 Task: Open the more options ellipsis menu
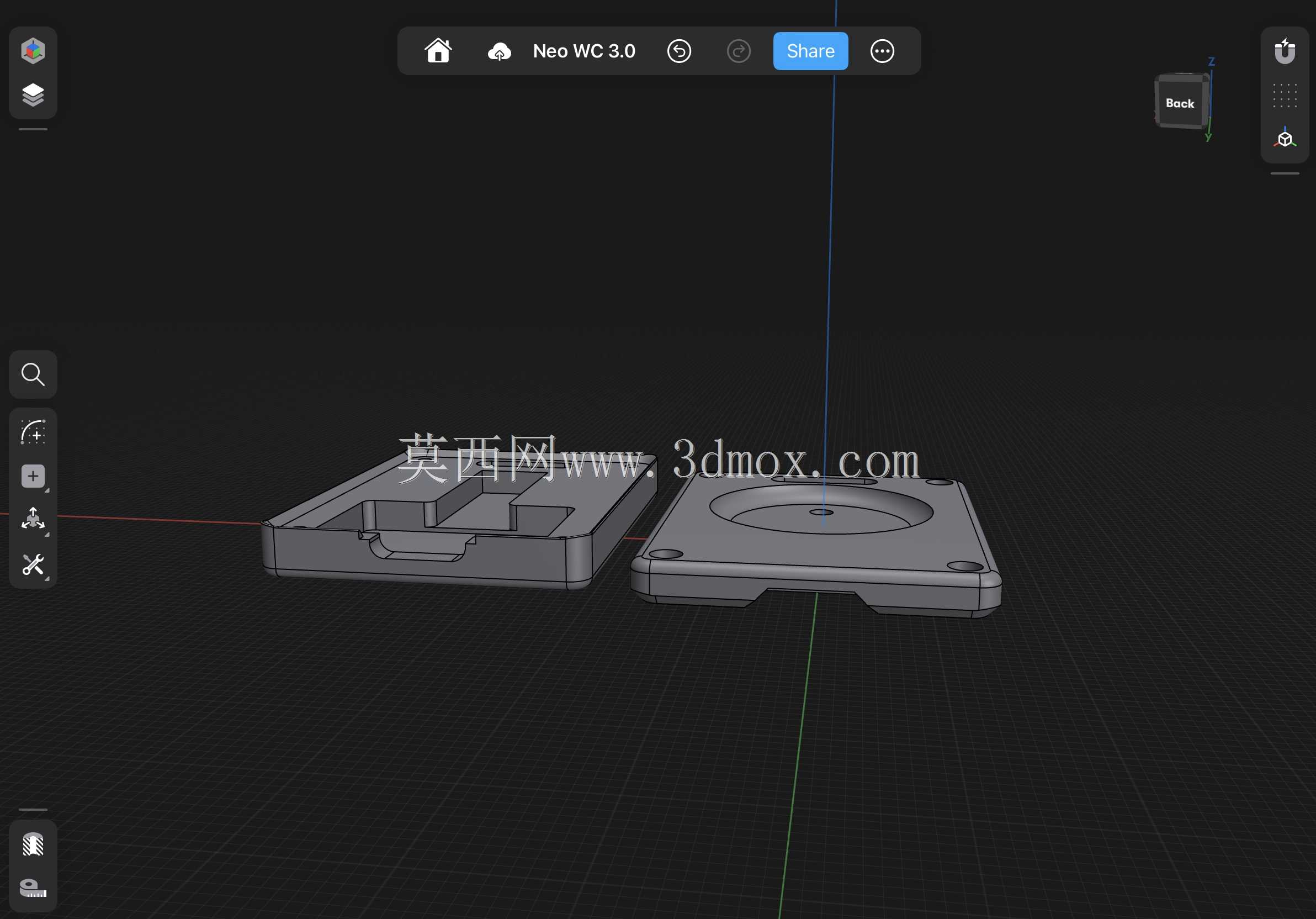tap(882, 51)
